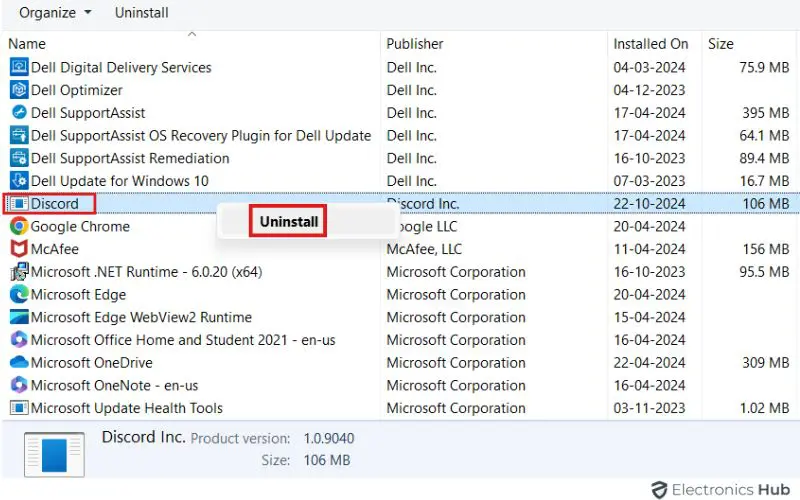Click the 395 MB size cell

pyautogui.click(x=766, y=113)
